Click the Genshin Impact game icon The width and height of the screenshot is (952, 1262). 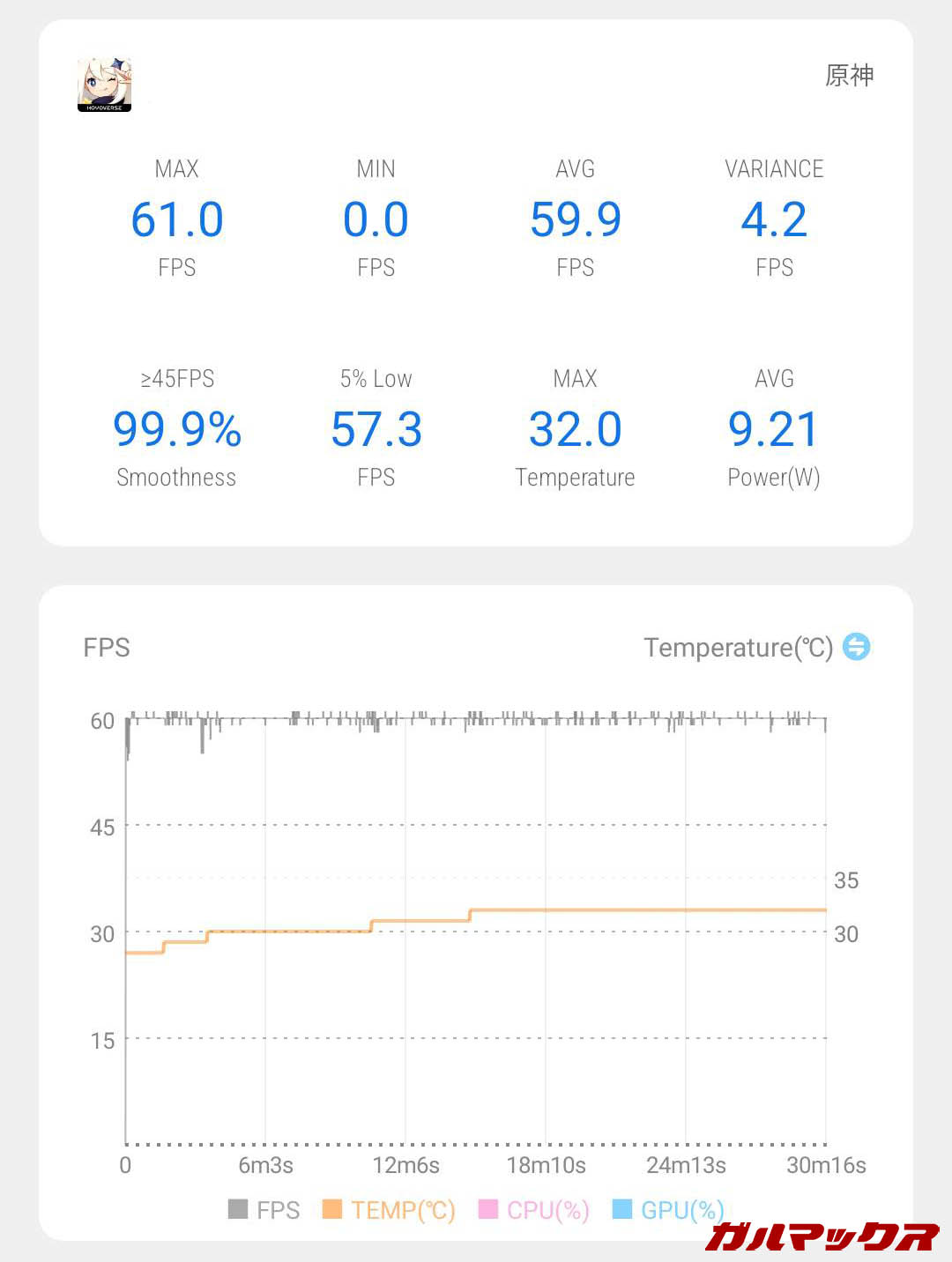tap(104, 85)
